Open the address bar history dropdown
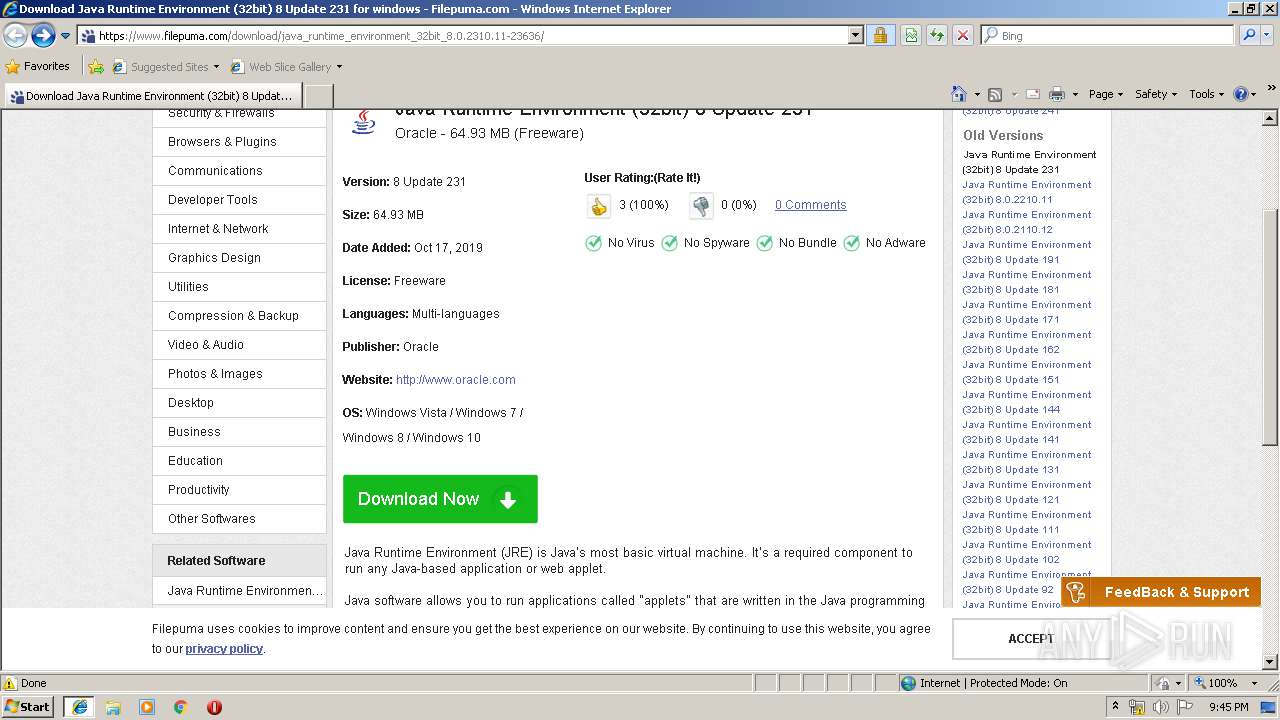 click(x=855, y=36)
